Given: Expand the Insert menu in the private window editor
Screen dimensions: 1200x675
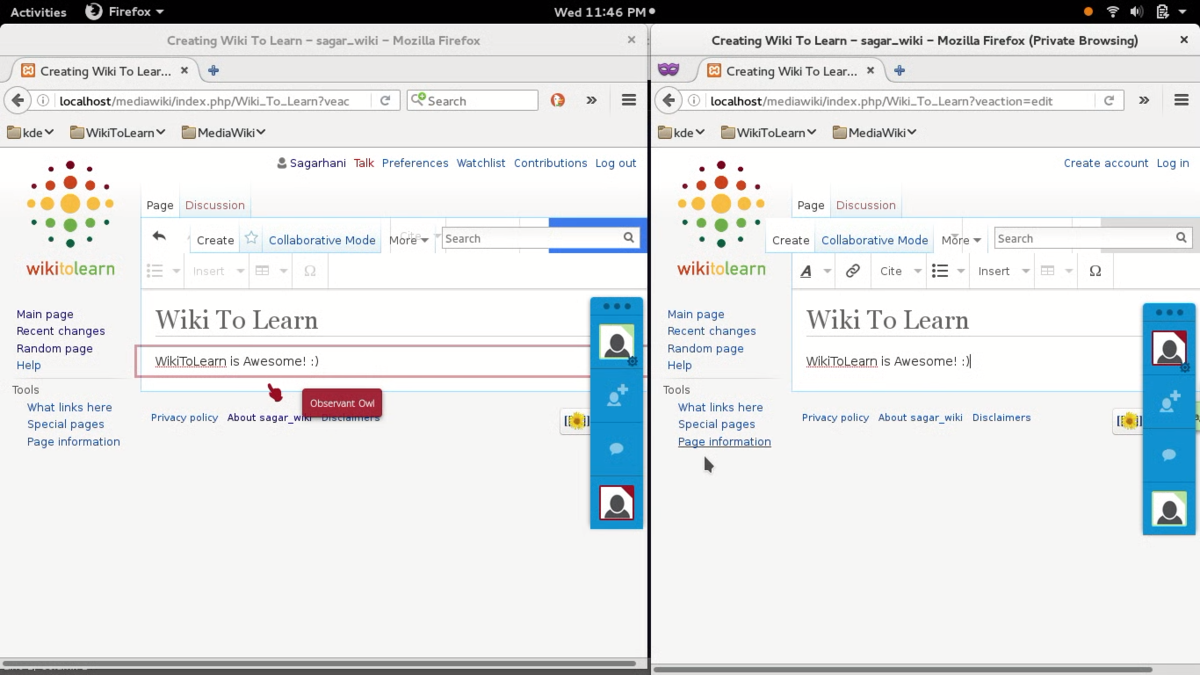Looking at the screenshot, I should pyautogui.click(x=1003, y=271).
